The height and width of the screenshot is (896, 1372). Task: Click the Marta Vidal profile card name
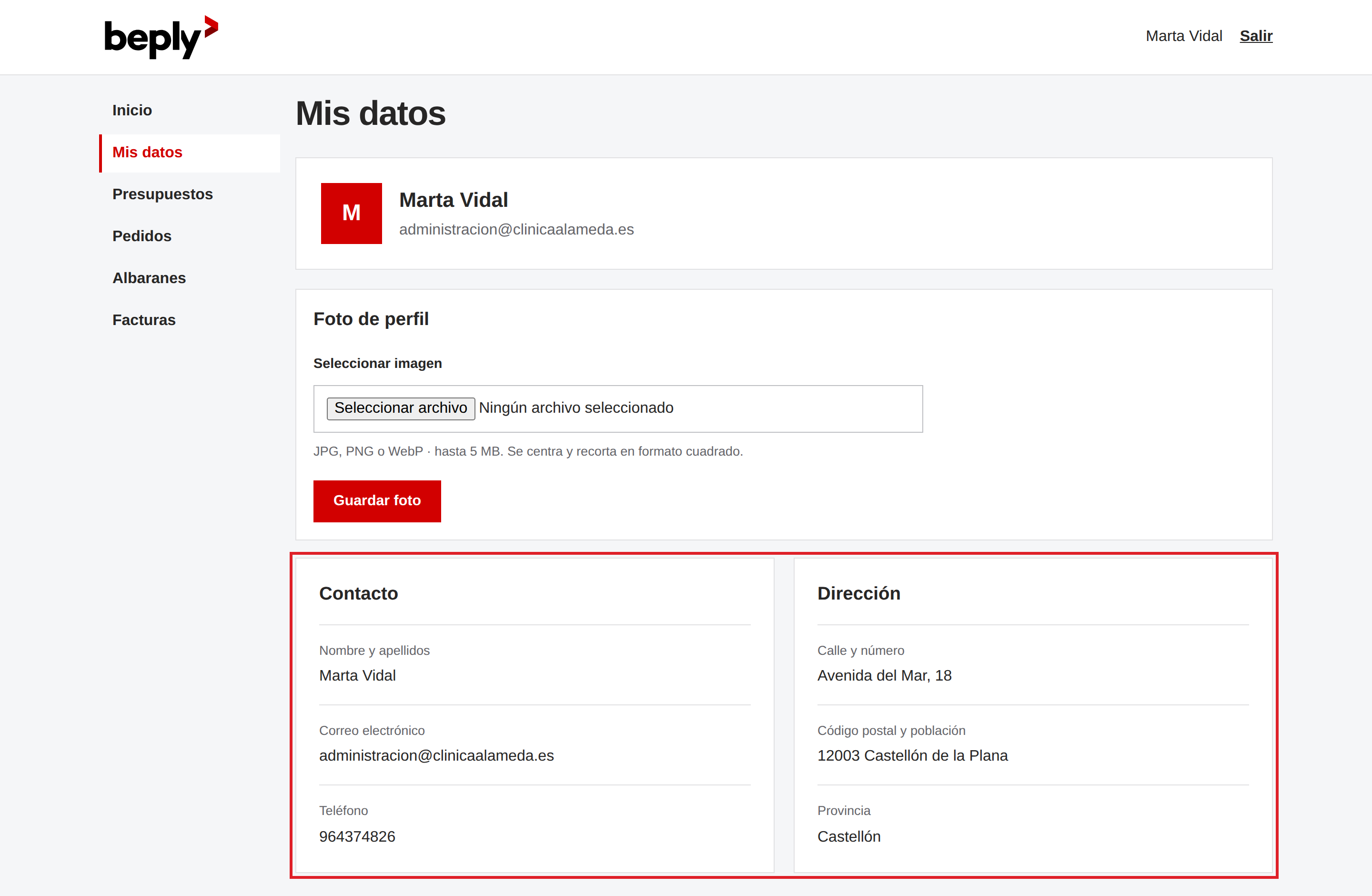coord(453,200)
